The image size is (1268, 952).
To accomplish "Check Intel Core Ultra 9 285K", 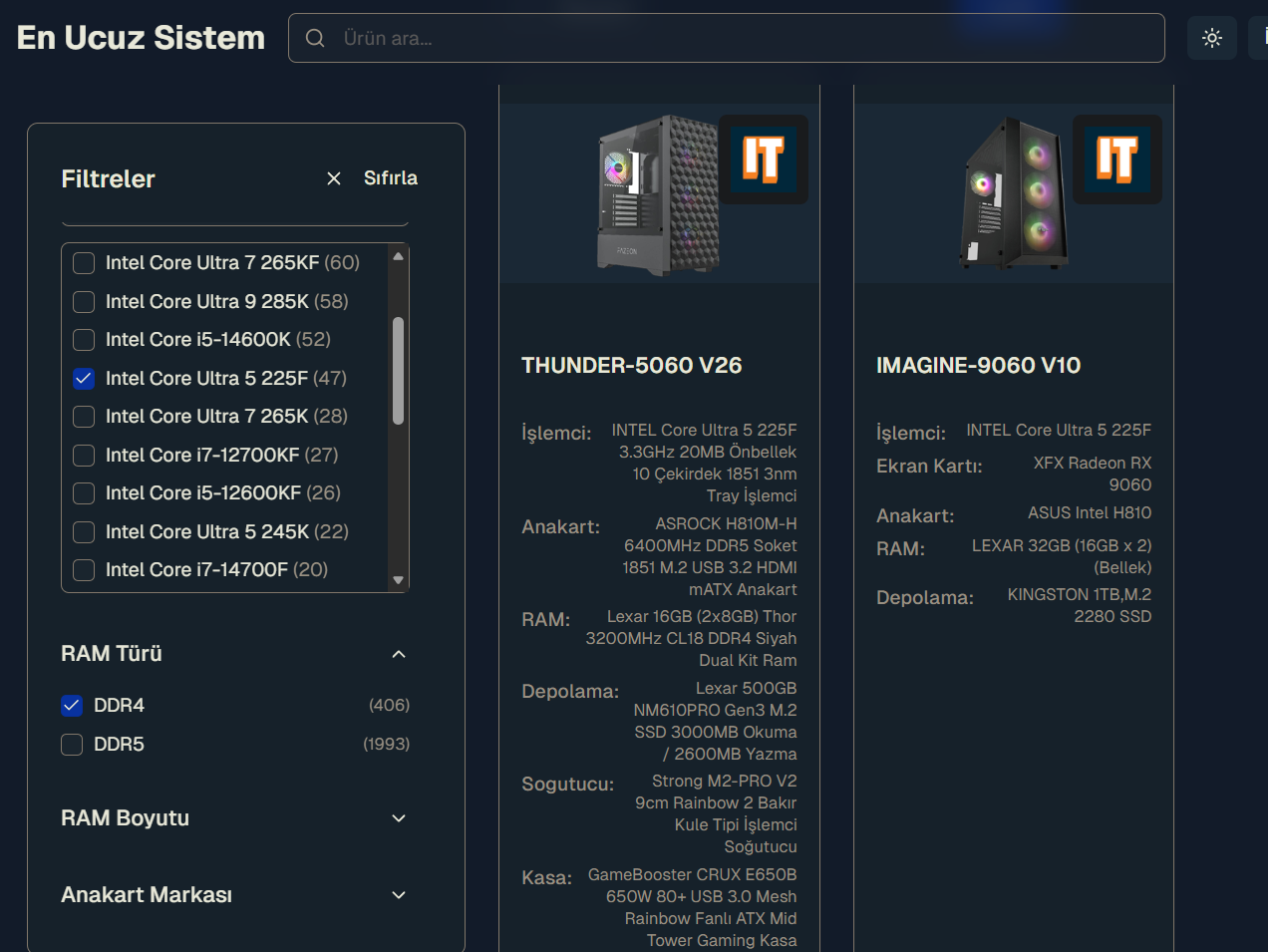I will [84, 302].
